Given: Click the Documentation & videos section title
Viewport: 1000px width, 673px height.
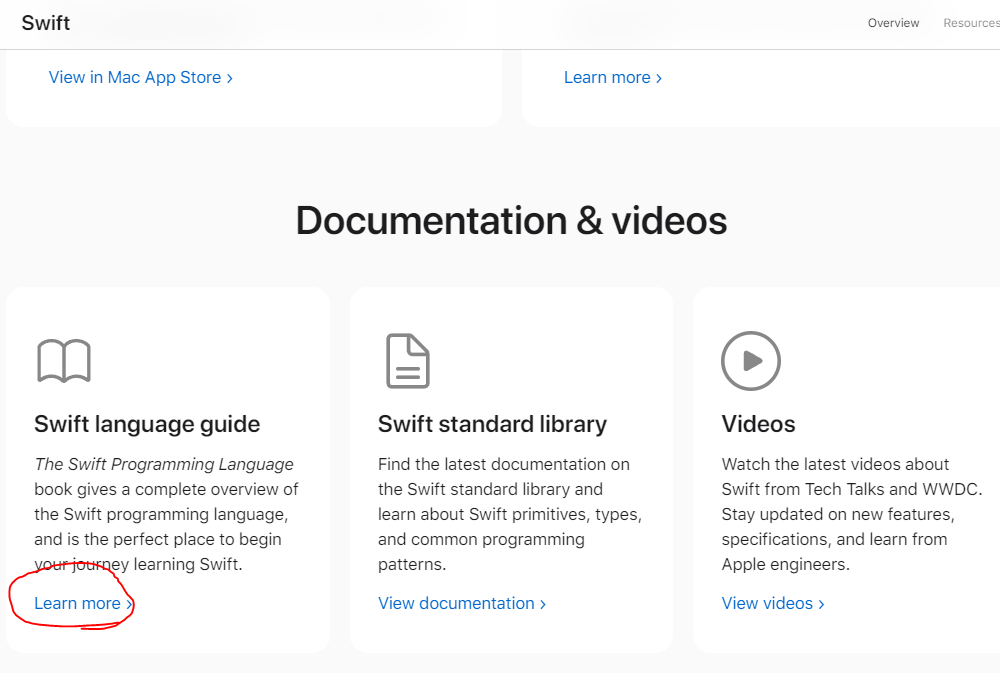Looking at the screenshot, I should pyautogui.click(x=511, y=221).
